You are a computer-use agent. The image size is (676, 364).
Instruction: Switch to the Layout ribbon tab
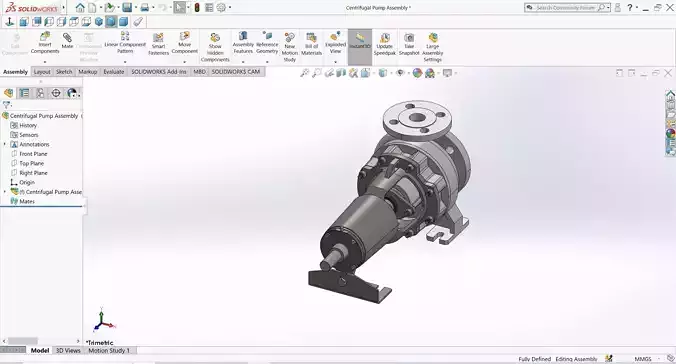(x=42, y=72)
